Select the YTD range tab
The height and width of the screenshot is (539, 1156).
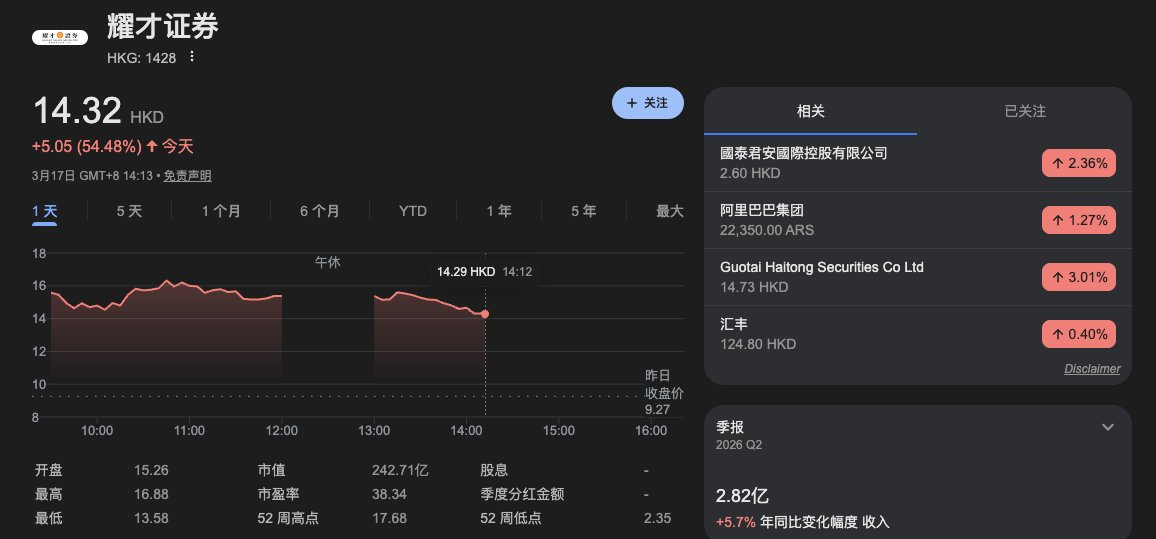(413, 212)
